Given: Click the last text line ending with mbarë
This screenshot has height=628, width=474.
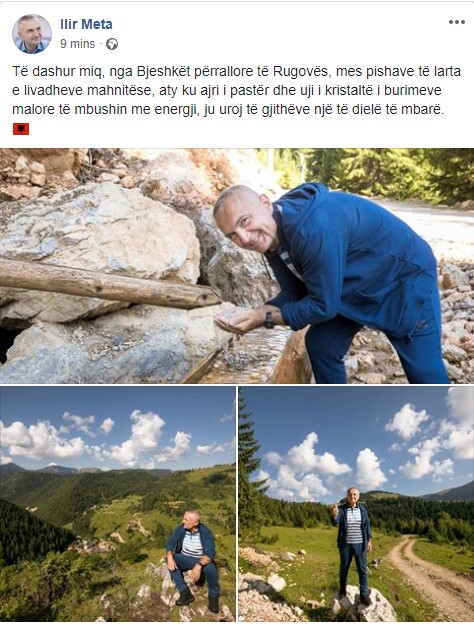Looking at the screenshot, I should tap(228, 110).
